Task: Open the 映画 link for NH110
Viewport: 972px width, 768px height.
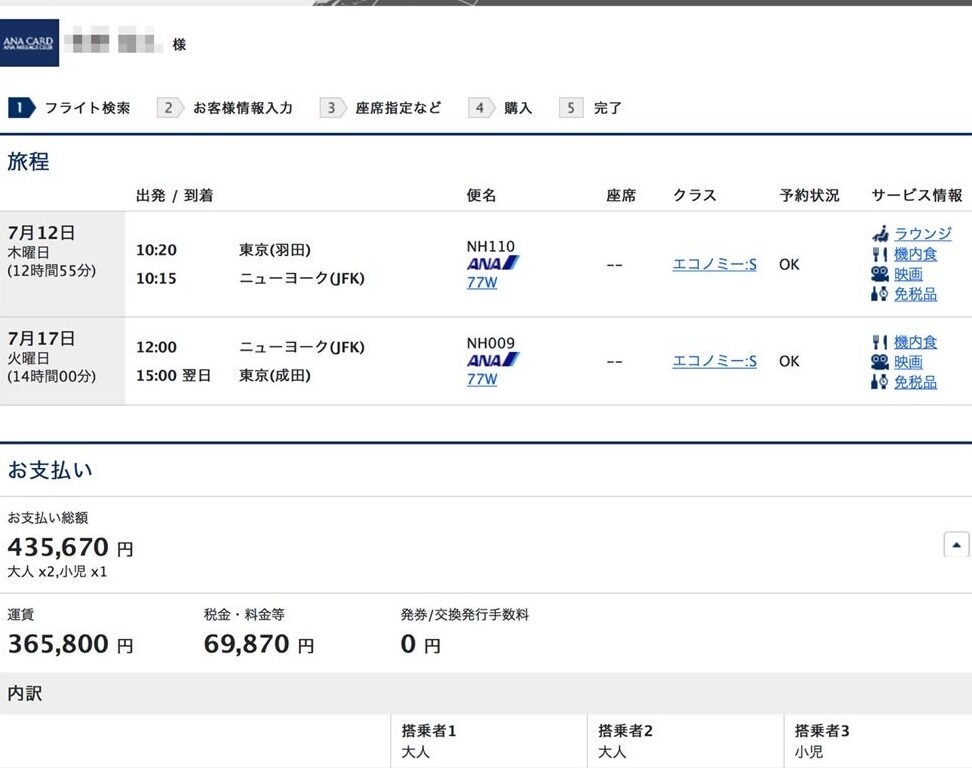Action: click(908, 274)
